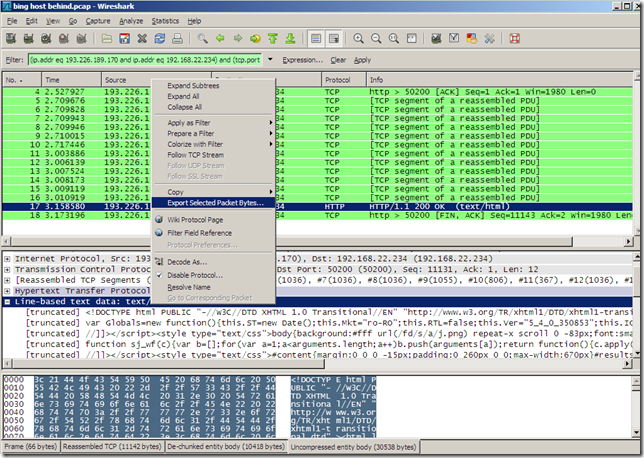
Task: Jump to first packet icon
Action: (273, 39)
